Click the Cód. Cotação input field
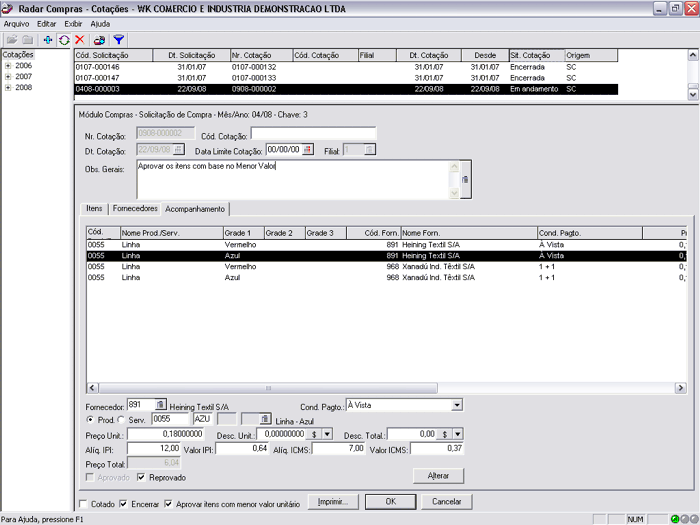 313,133
